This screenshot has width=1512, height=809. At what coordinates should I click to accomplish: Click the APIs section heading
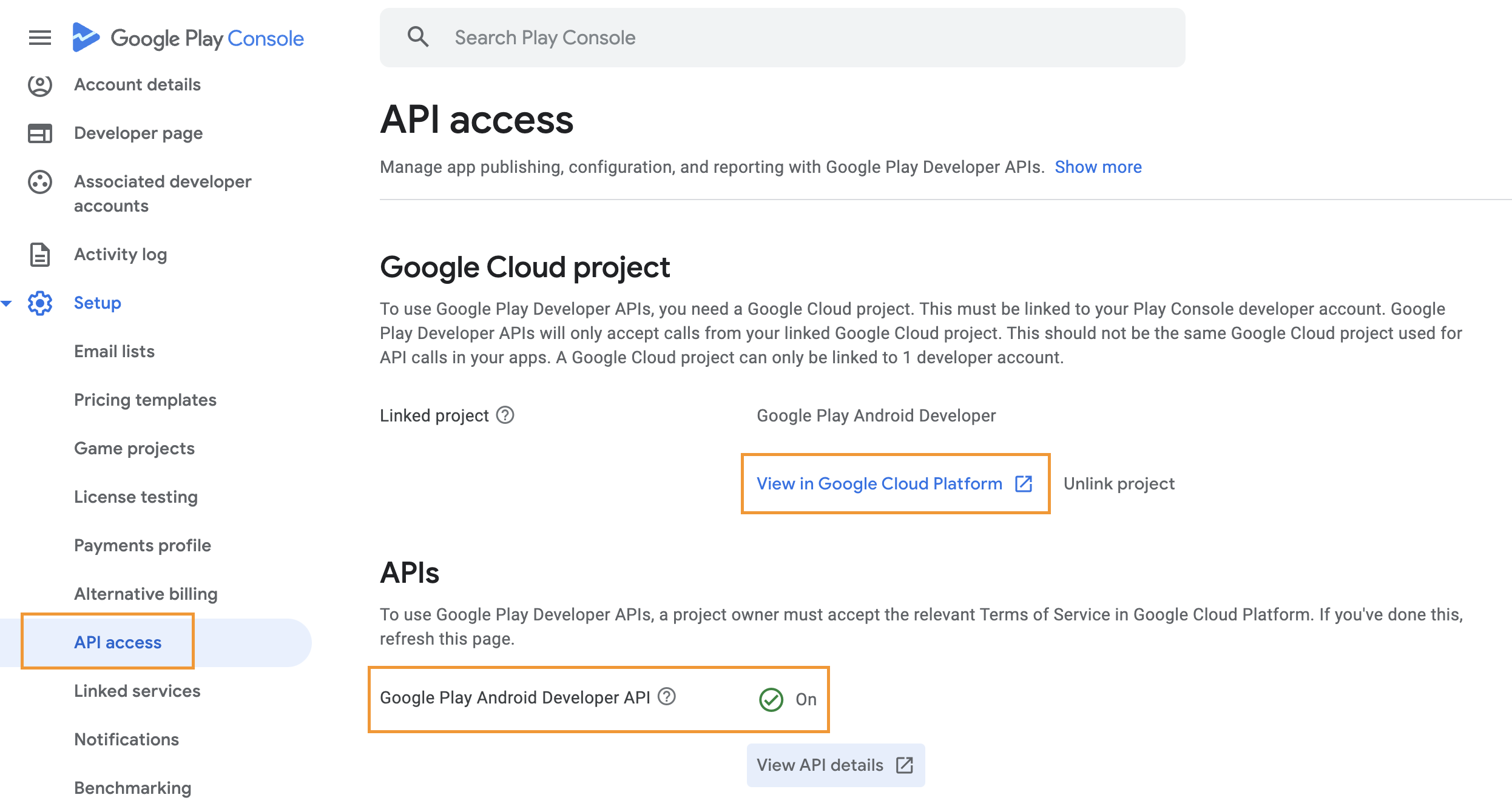pos(410,572)
